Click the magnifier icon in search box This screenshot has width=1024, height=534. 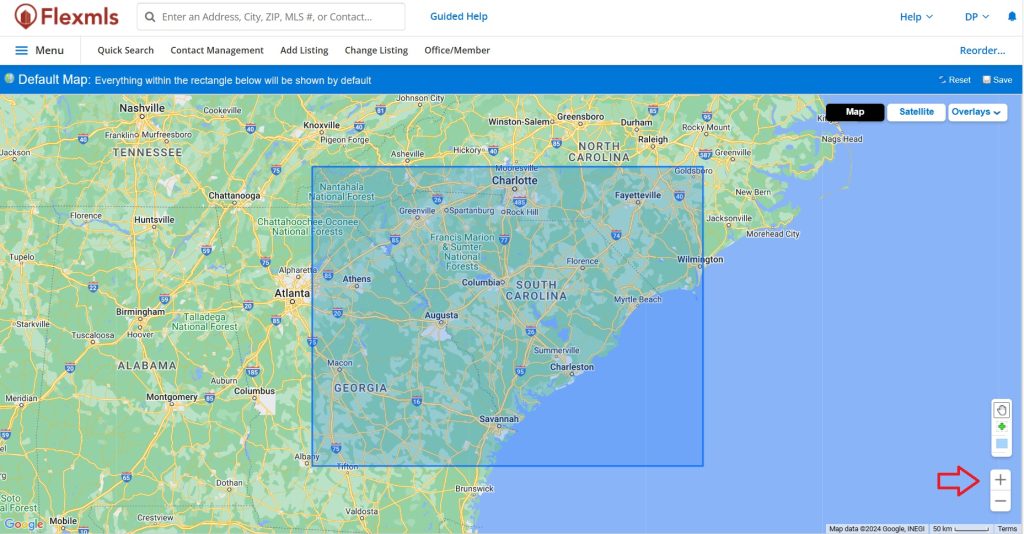click(150, 17)
